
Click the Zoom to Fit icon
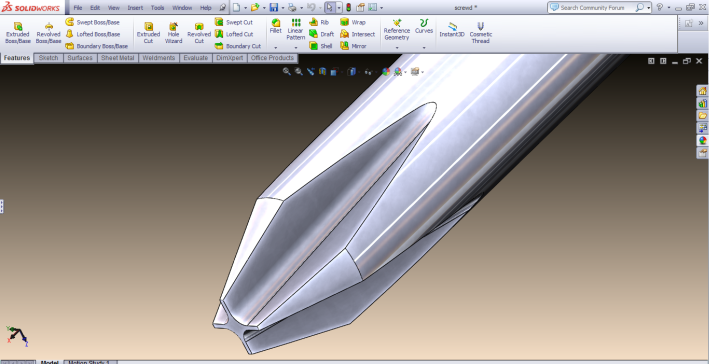pos(287,71)
